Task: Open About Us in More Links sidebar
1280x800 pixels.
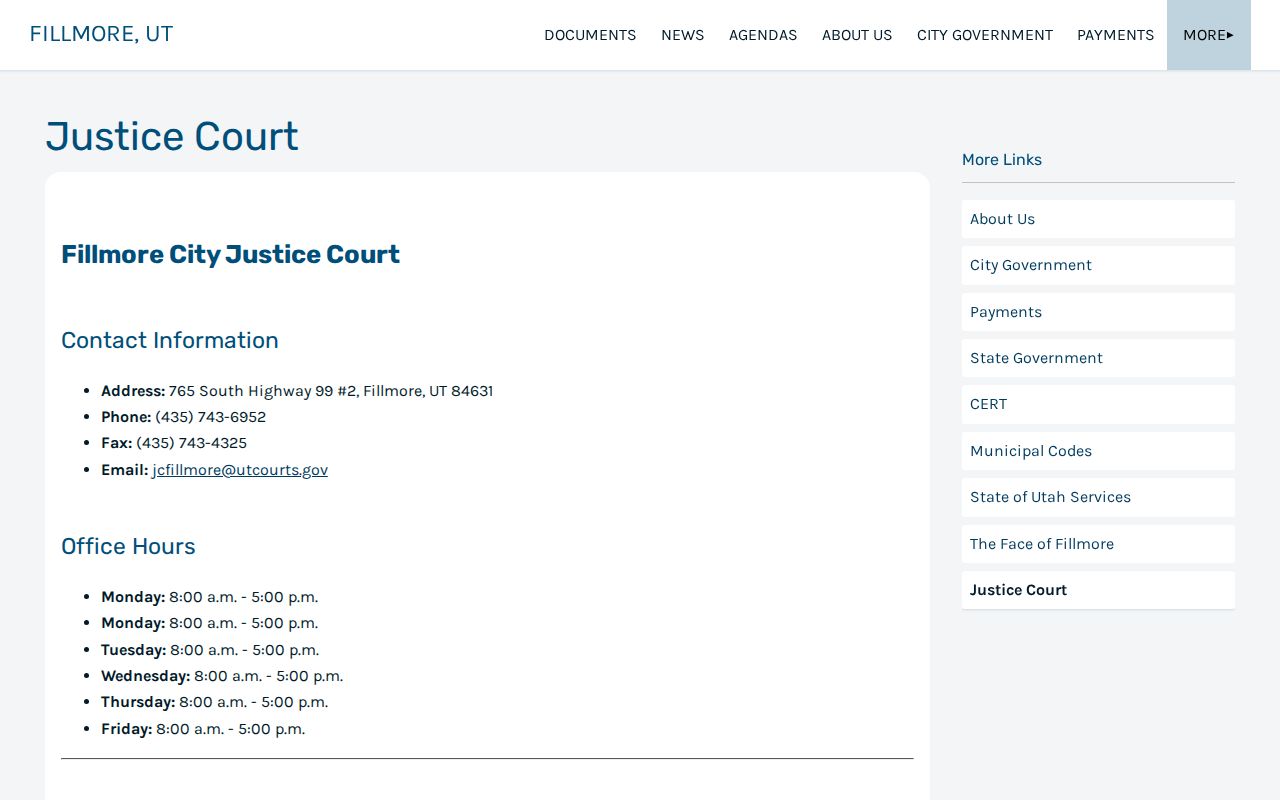Action: tap(1098, 219)
